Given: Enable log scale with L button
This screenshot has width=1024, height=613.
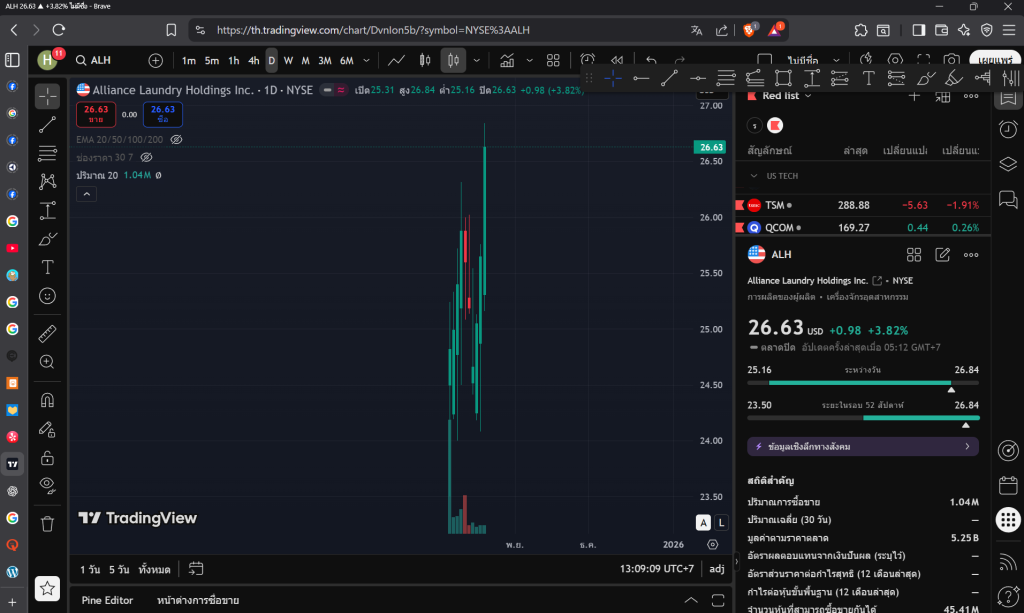Looking at the screenshot, I should (x=721, y=522).
